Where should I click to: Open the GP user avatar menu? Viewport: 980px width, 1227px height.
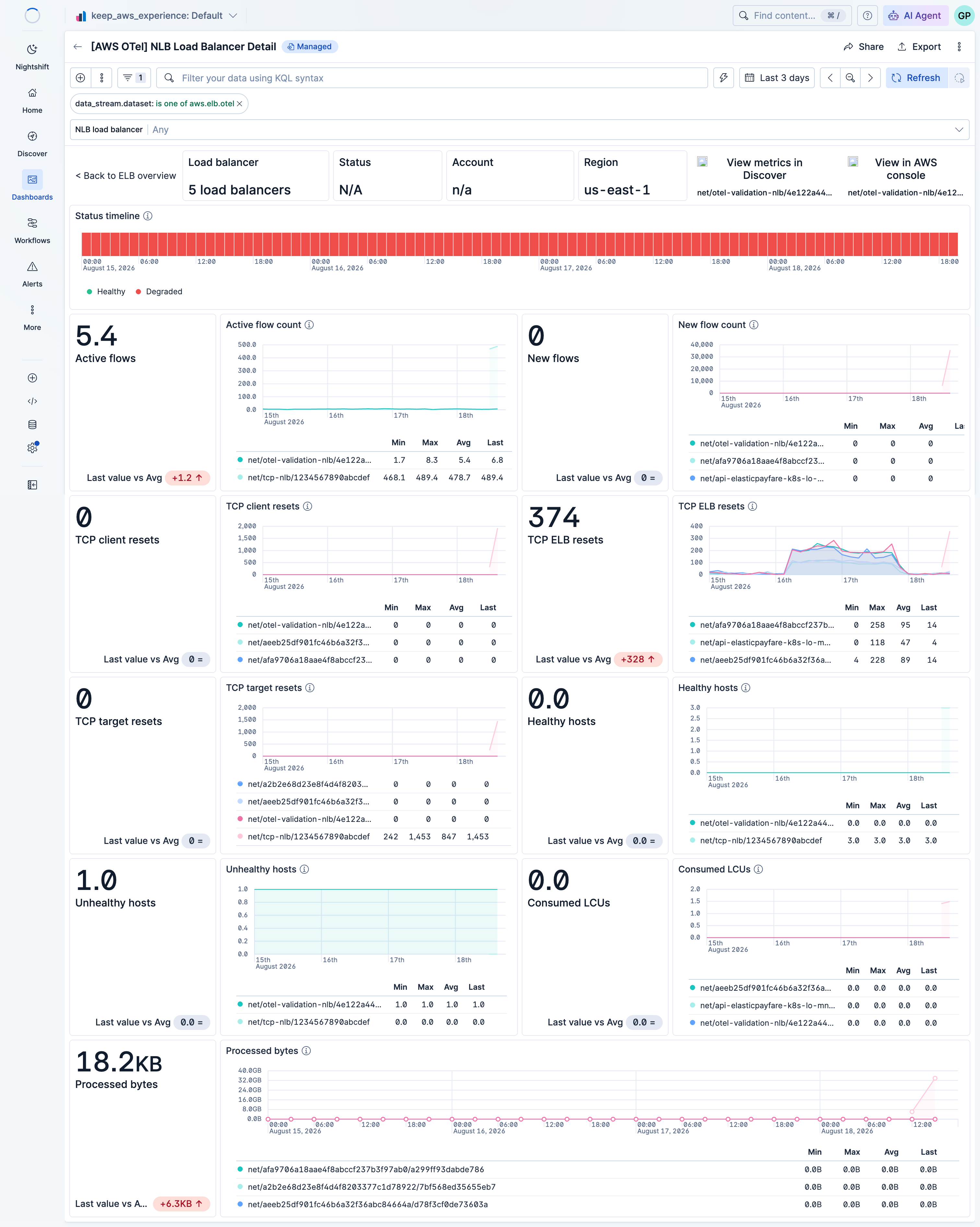point(964,15)
